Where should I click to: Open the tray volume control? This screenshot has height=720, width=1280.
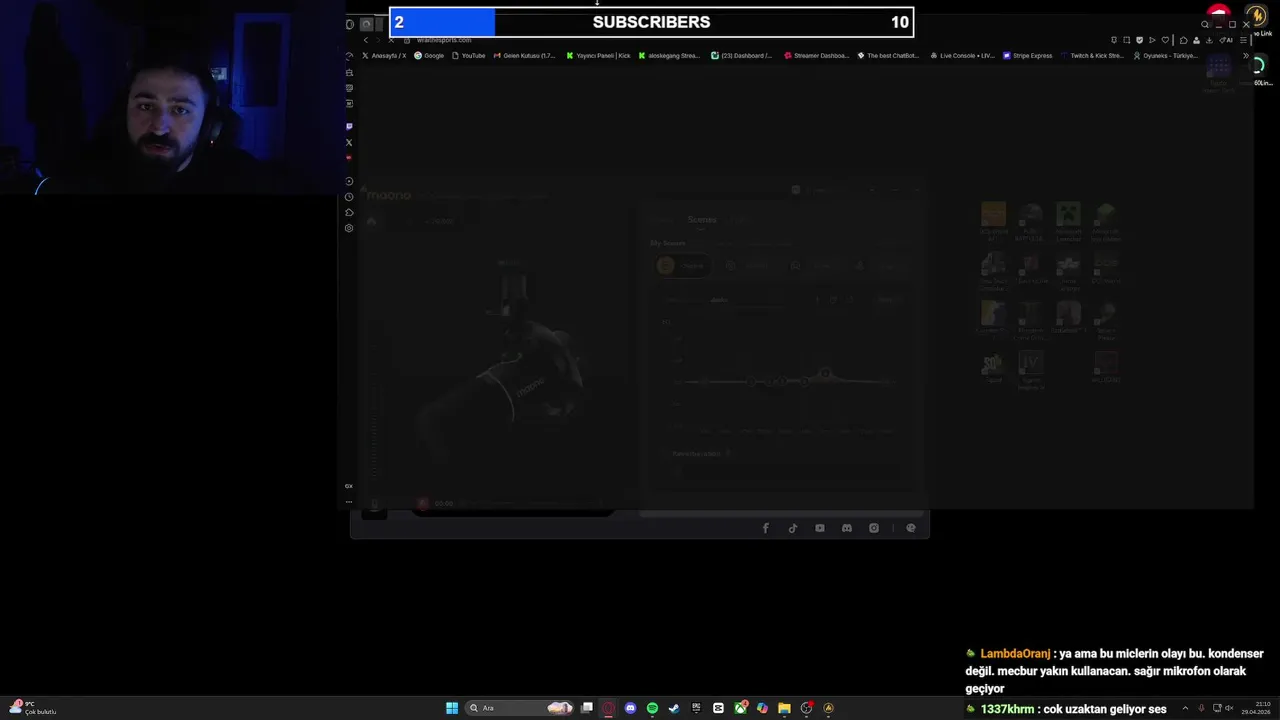tap(1229, 708)
